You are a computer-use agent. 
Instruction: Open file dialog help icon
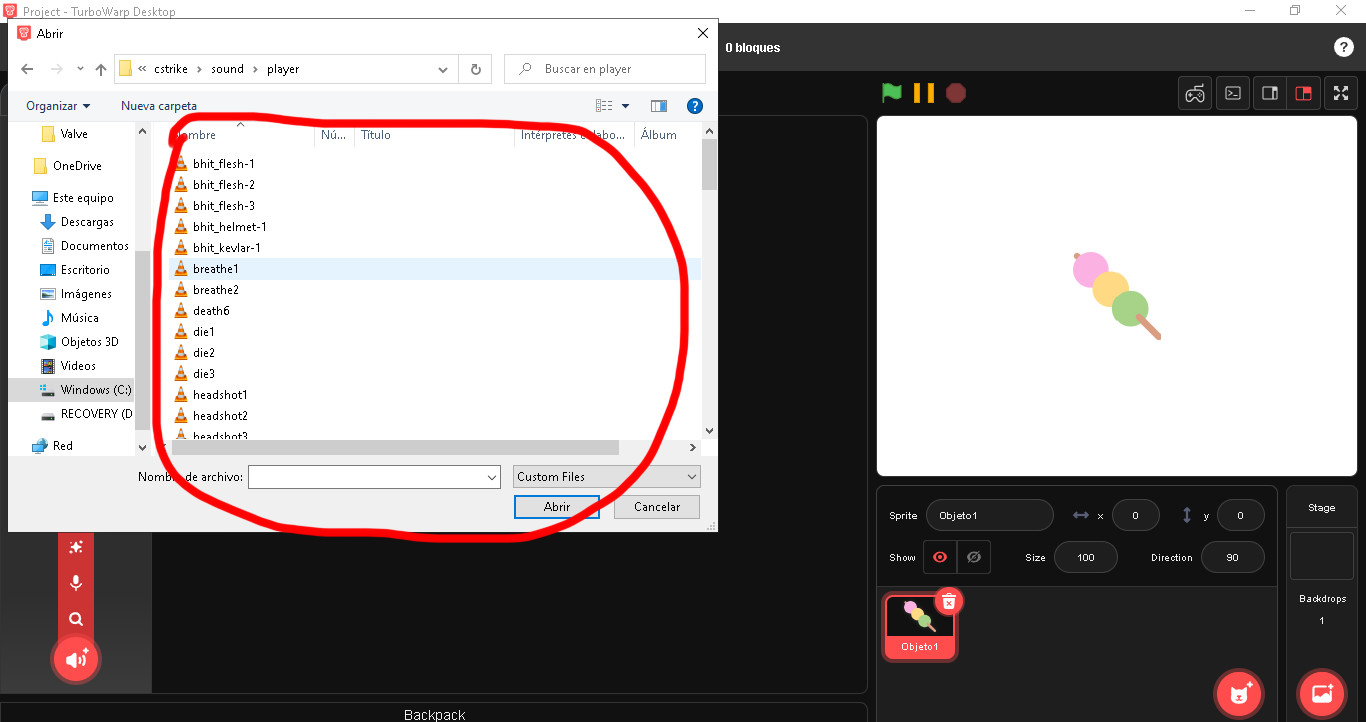[x=695, y=106]
